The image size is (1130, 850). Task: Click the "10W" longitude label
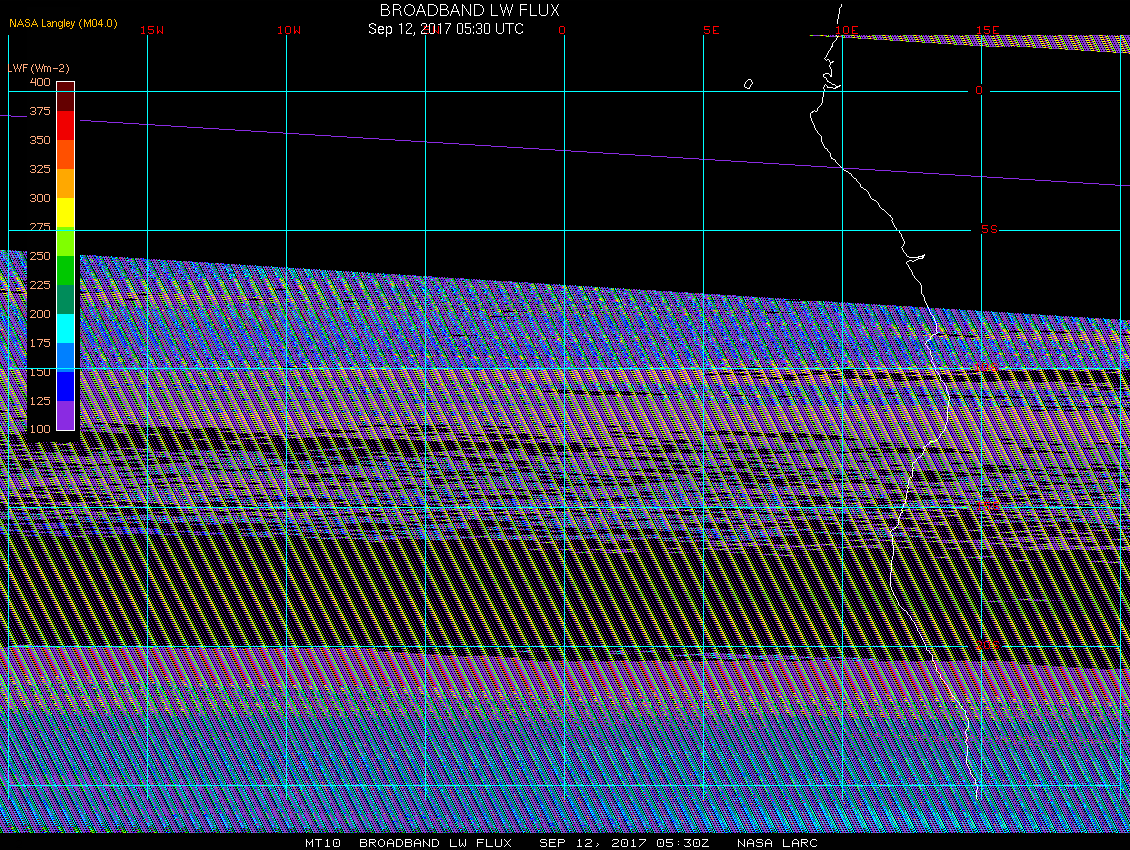(x=289, y=30)
